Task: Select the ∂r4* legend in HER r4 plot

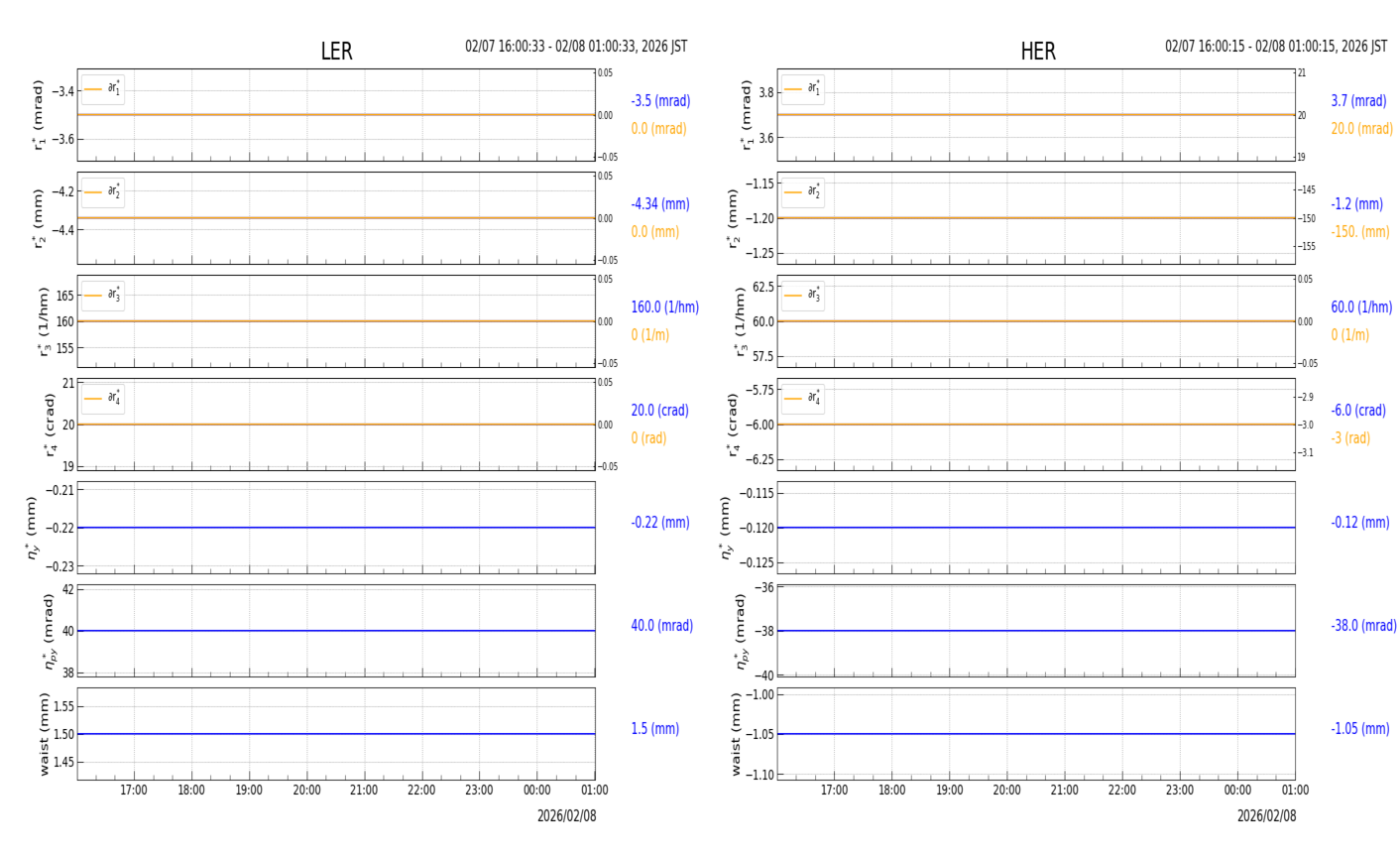Action: pyautogui.click(x=802, y=399)
